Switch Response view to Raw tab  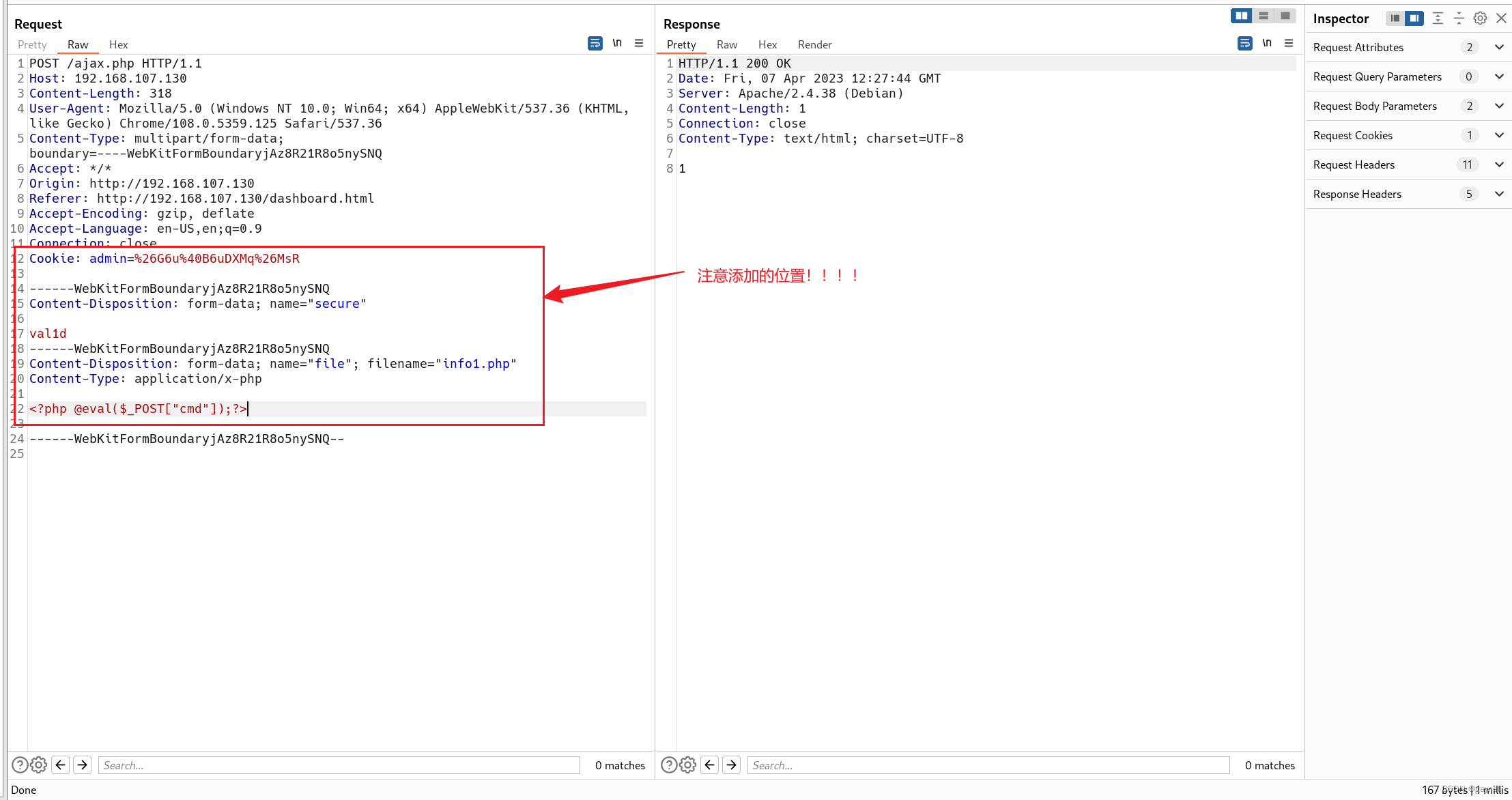pyautogui.click(x=727, y=44)
